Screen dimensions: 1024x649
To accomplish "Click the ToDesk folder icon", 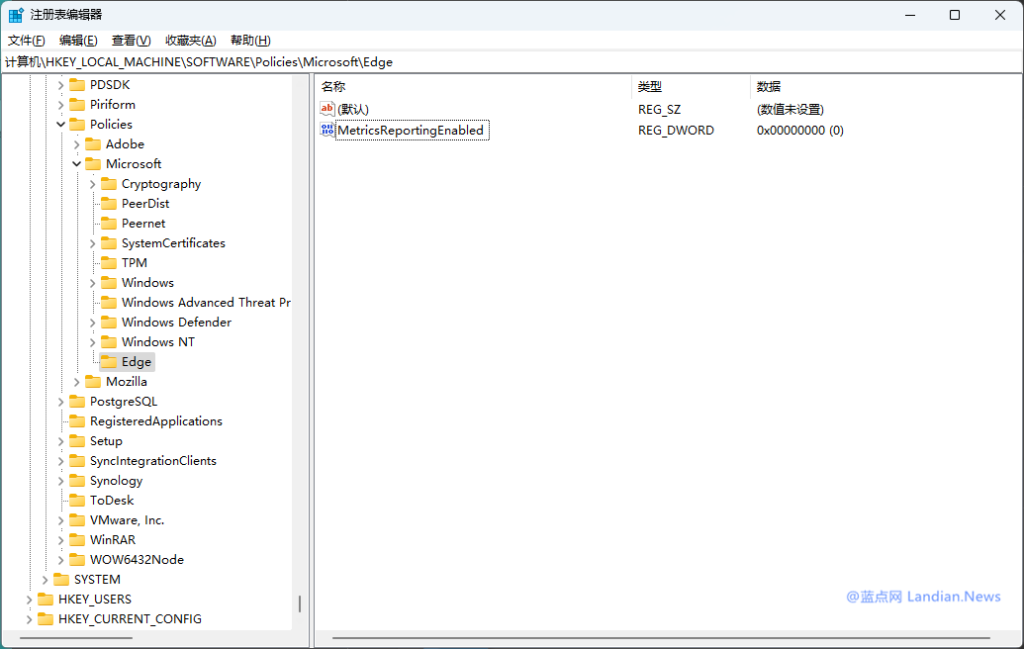I will pyautogui.click(x=77, y=500).
